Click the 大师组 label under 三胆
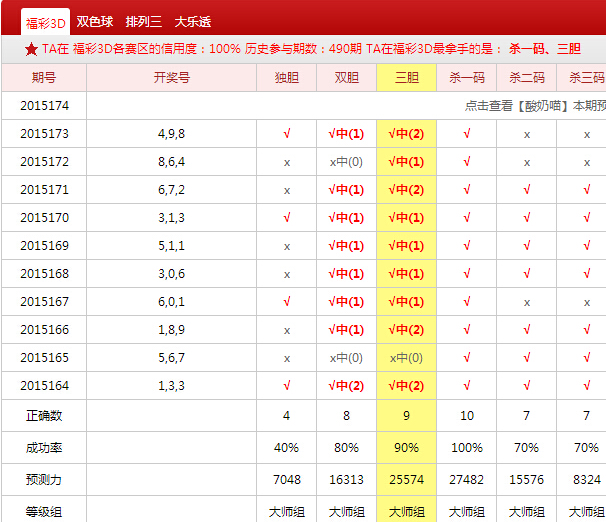This screenshot has height=522, width=606. [407, 512]
